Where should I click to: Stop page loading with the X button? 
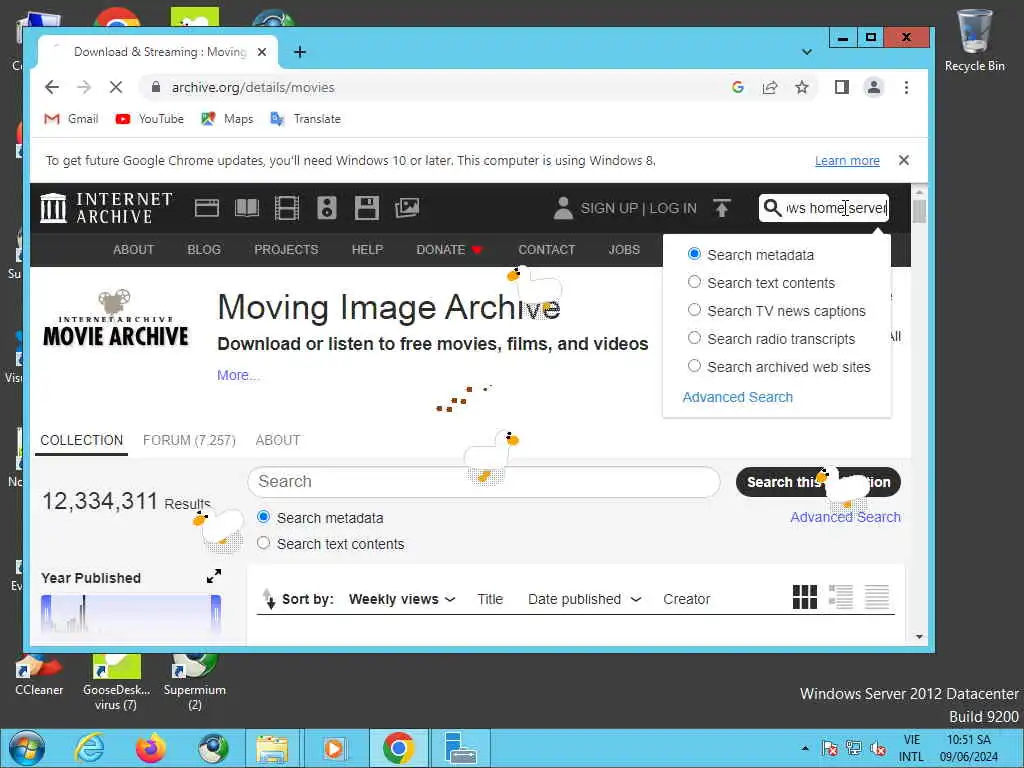(x=116, y=87)
